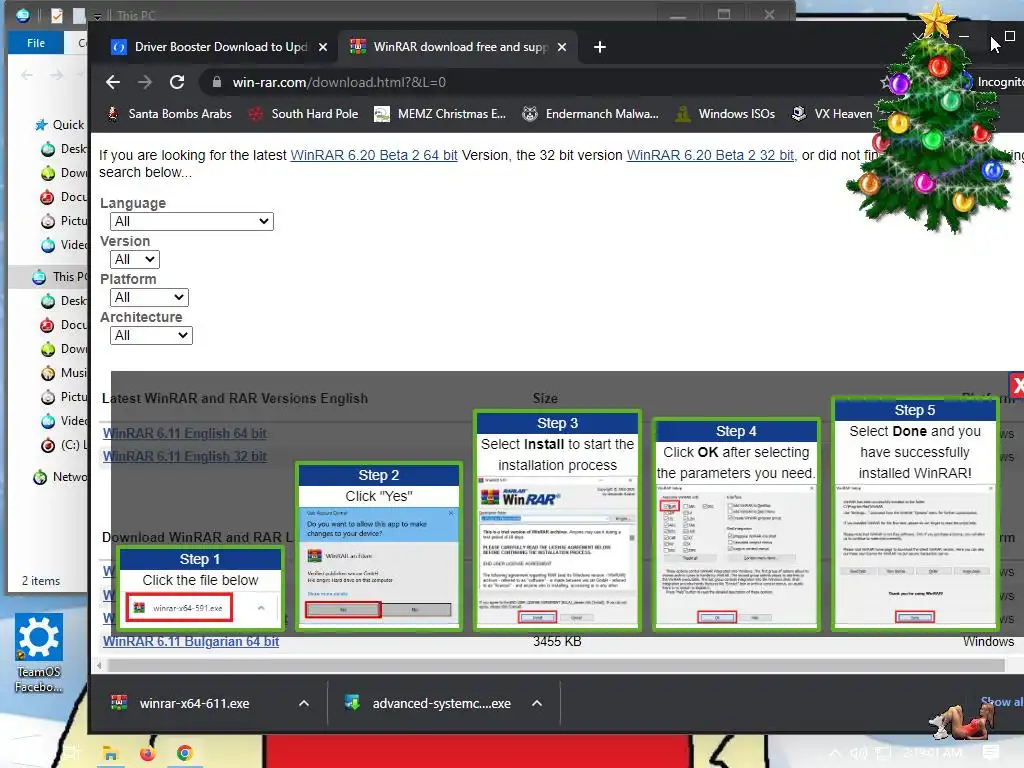The width and height of the screenshot is (1024, 768).
Task: Open the Endermanch Malware bookmark
Action: [x=591, y=114]
